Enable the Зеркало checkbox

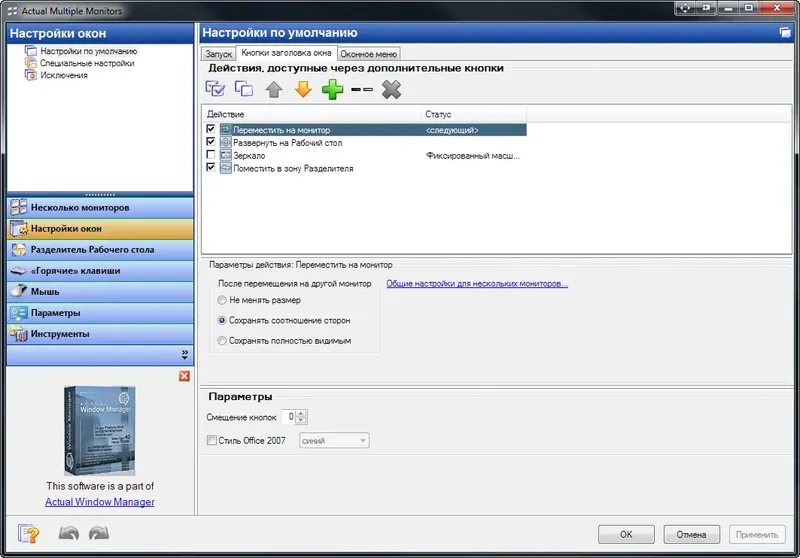point(211,154)
